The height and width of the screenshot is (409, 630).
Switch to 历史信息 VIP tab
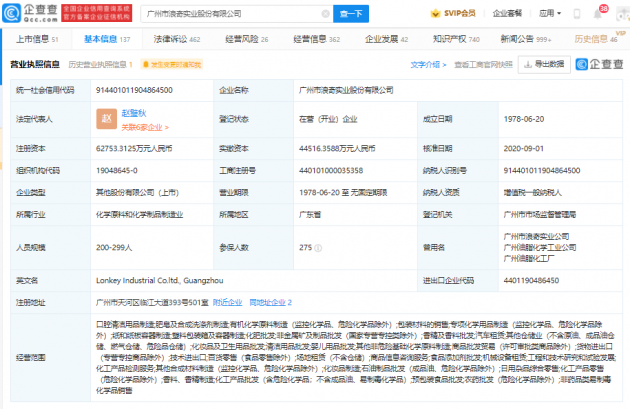pyautogui.click(x=596, y=39)
